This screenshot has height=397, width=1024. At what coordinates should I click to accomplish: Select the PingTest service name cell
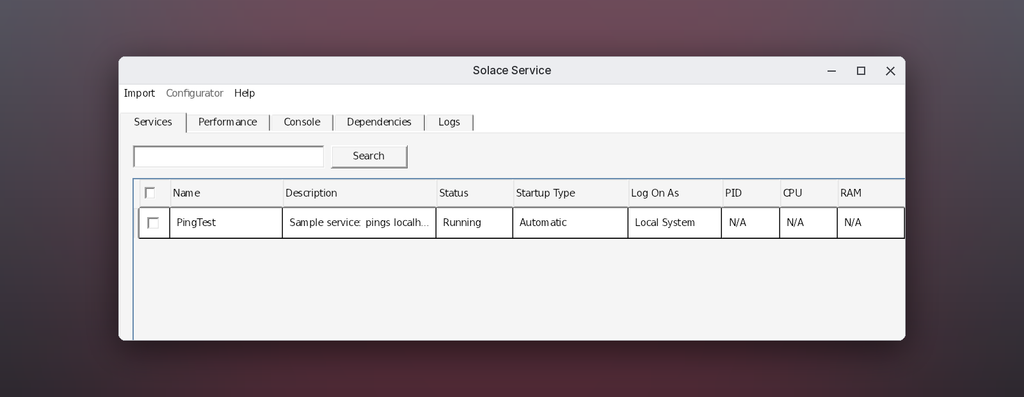(226, 223)
